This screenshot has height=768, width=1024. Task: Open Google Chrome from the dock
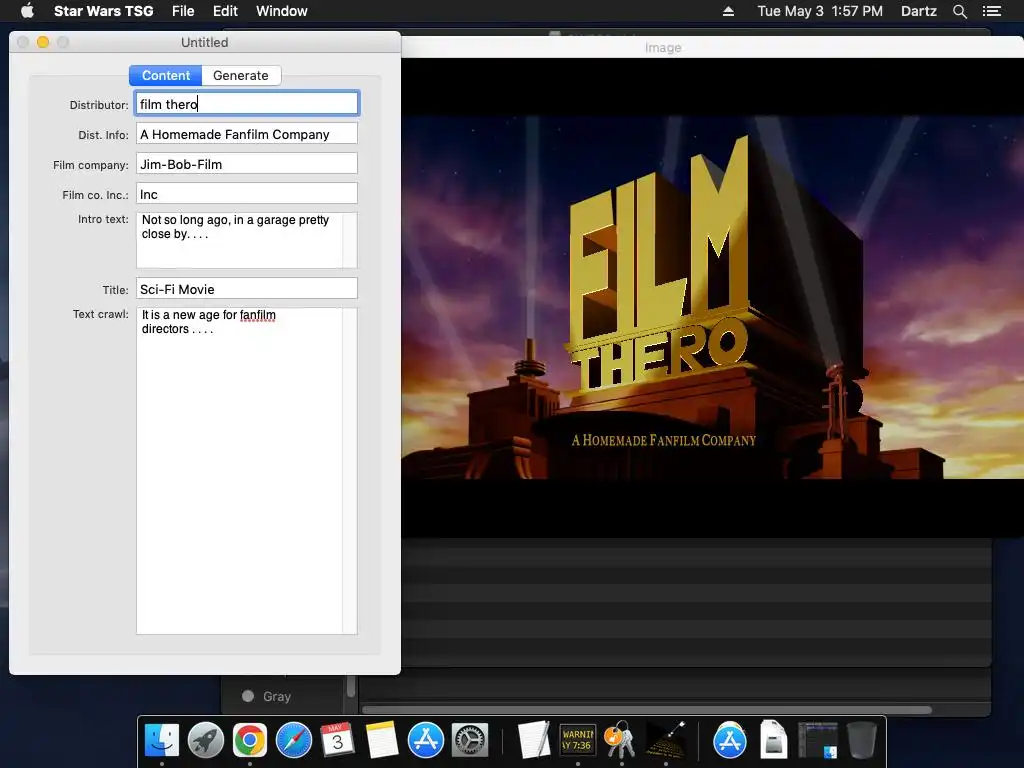(250, 740)
